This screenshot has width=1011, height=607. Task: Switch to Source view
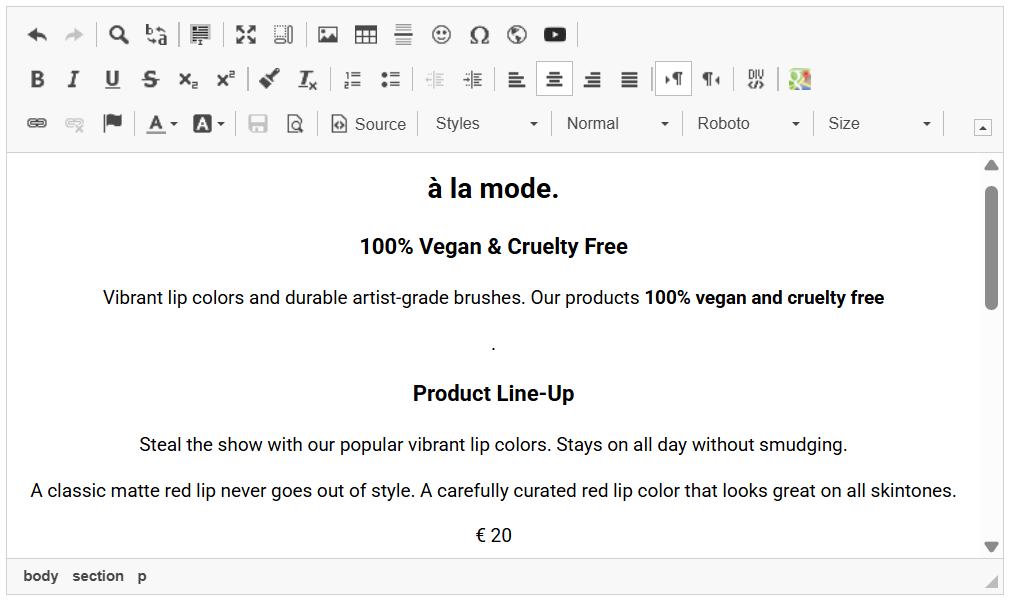coord(369,124)
